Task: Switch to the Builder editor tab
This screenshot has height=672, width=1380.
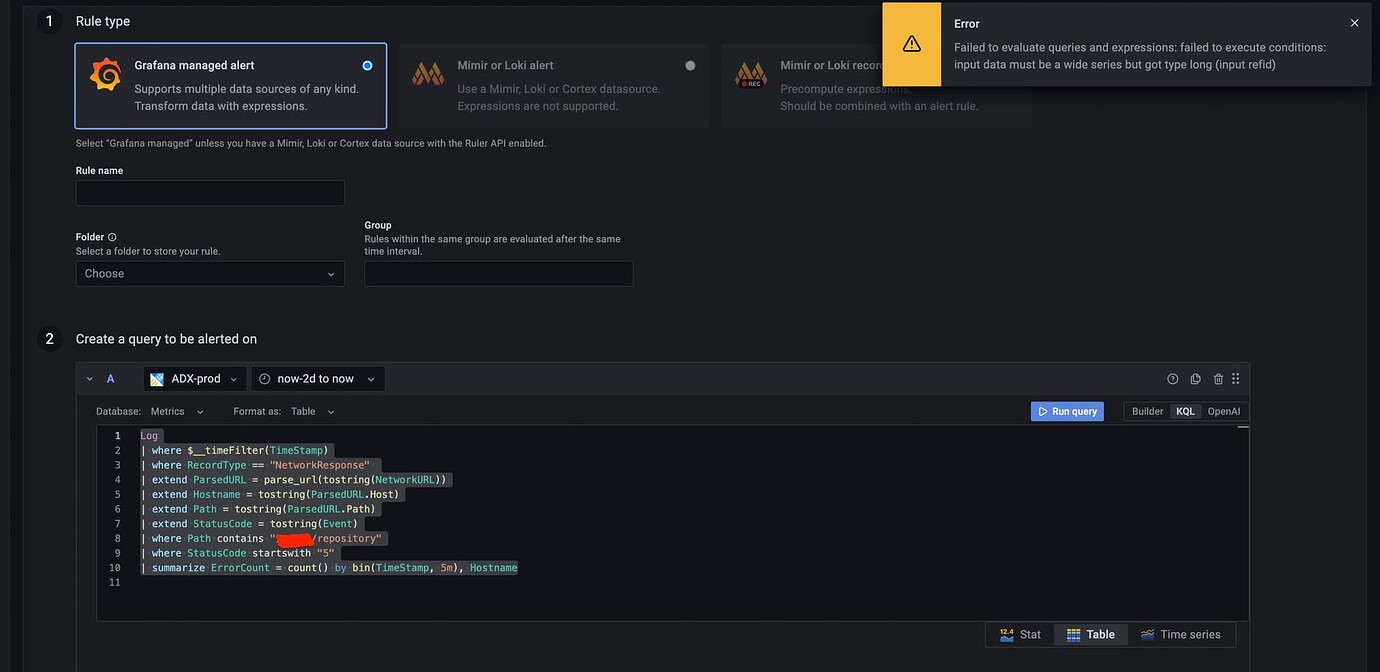Action: [1146, 411]
